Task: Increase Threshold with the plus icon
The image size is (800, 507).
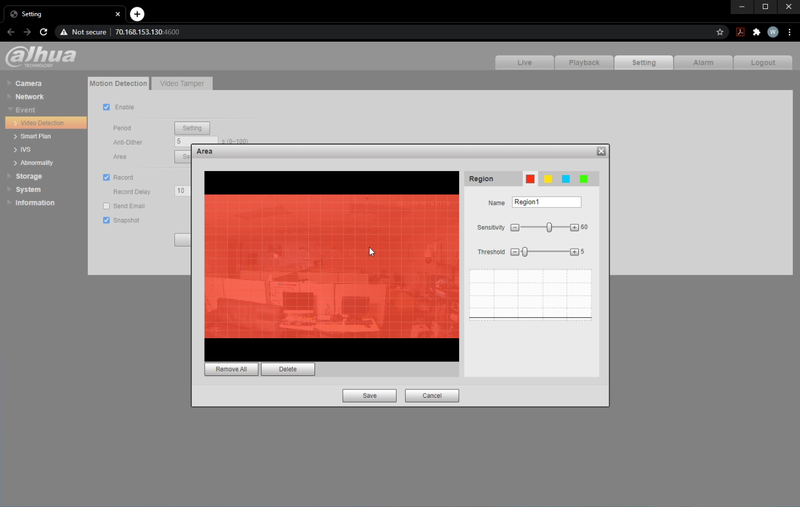Action: (x=574, y=252)
